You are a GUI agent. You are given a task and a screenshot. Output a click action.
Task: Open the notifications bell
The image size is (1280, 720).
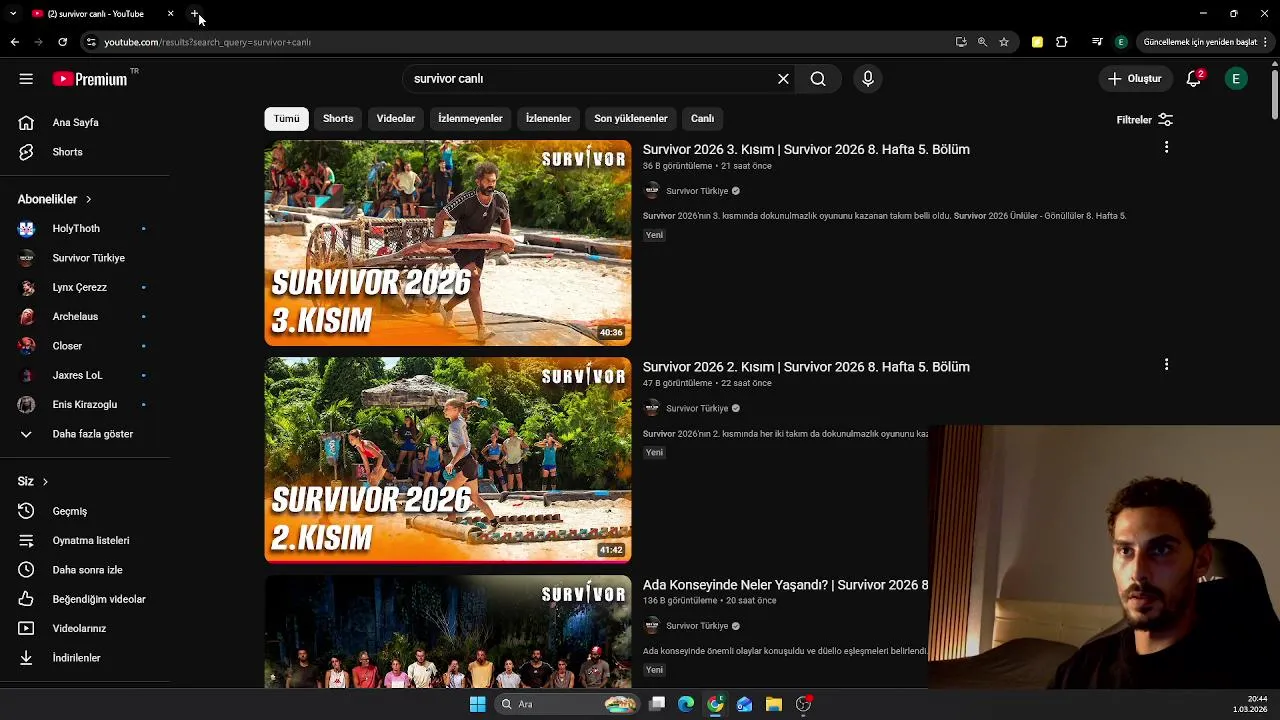pyautogui.click(x=1193, y=79)
